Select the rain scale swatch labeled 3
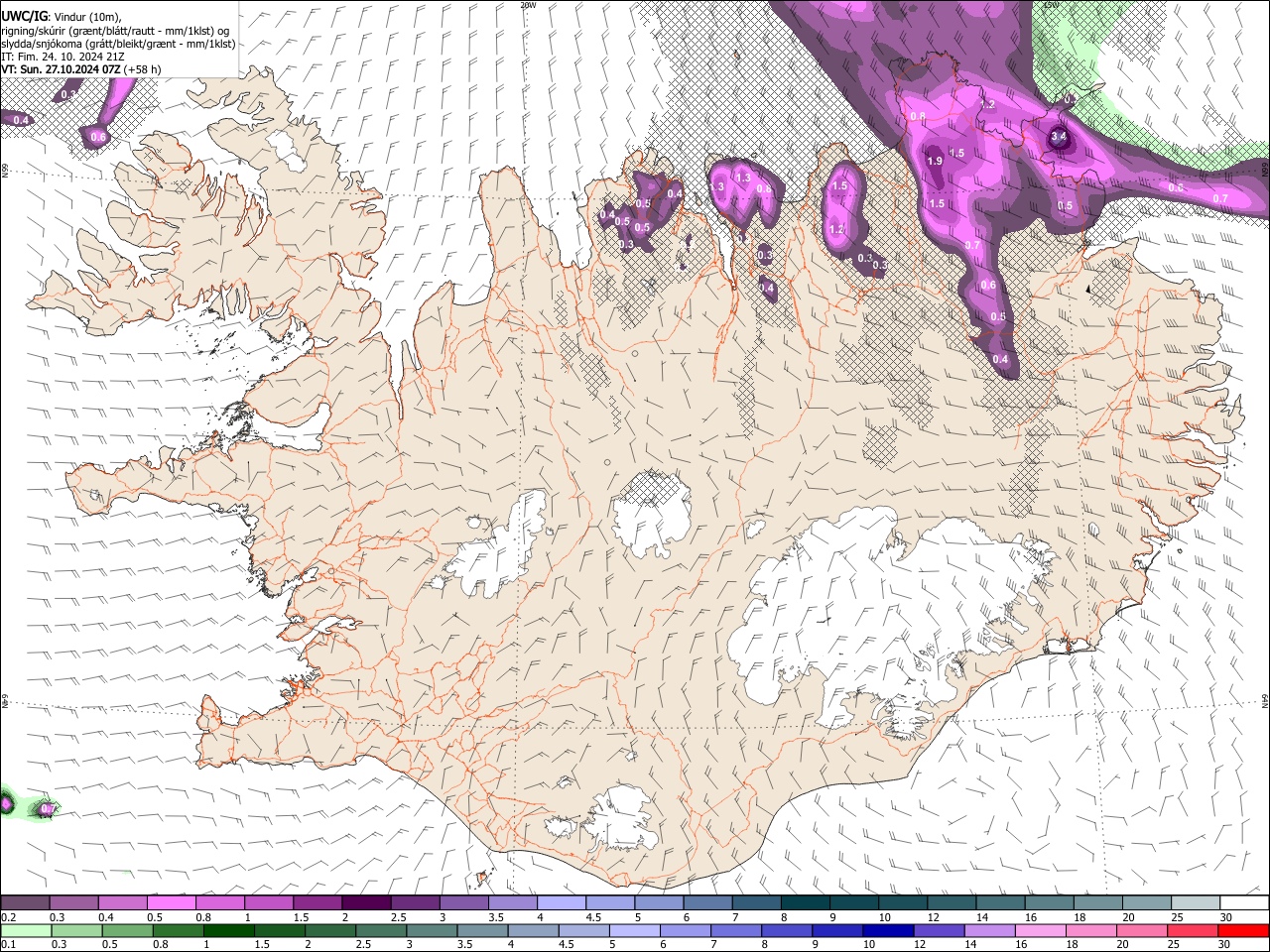The width and height of the screenshot is (1270, 952). 432,930
